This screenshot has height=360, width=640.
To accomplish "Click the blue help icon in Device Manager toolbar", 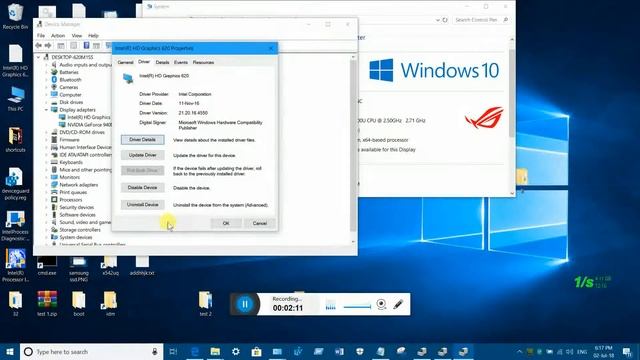I will coord(86,45).
